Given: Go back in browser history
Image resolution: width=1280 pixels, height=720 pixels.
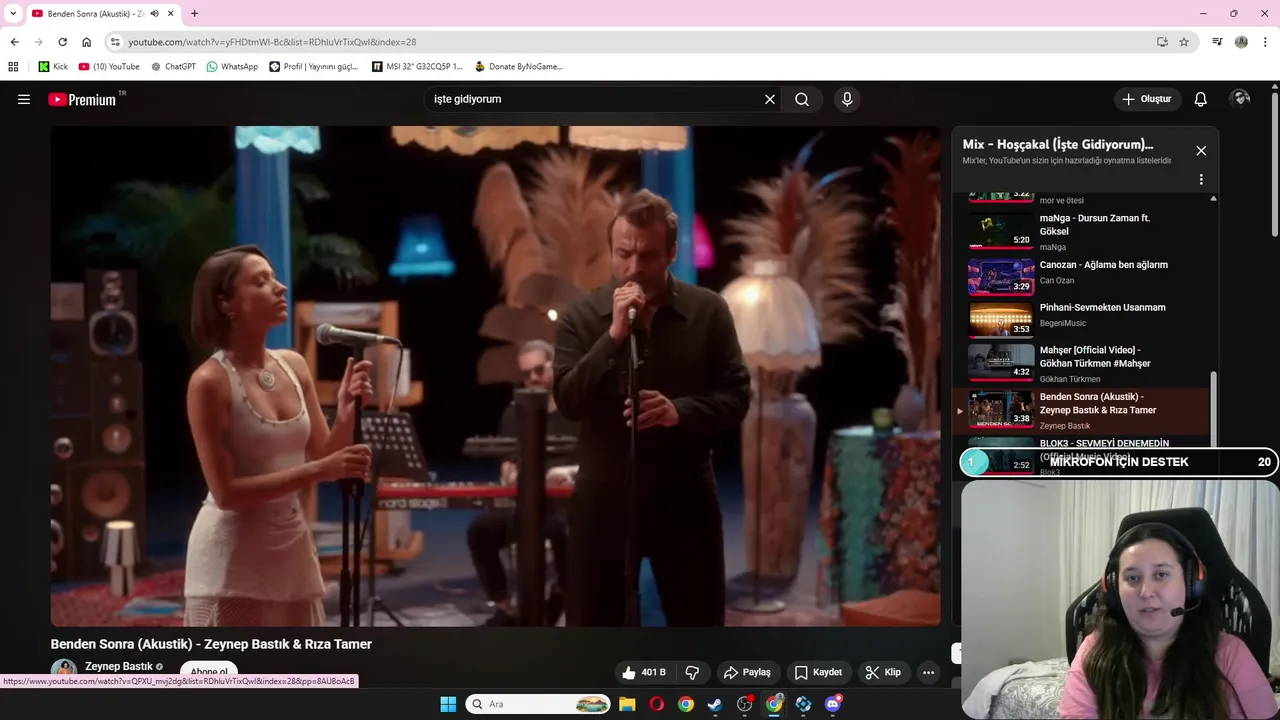Looking at the screenshot, I should click(14, 42).
